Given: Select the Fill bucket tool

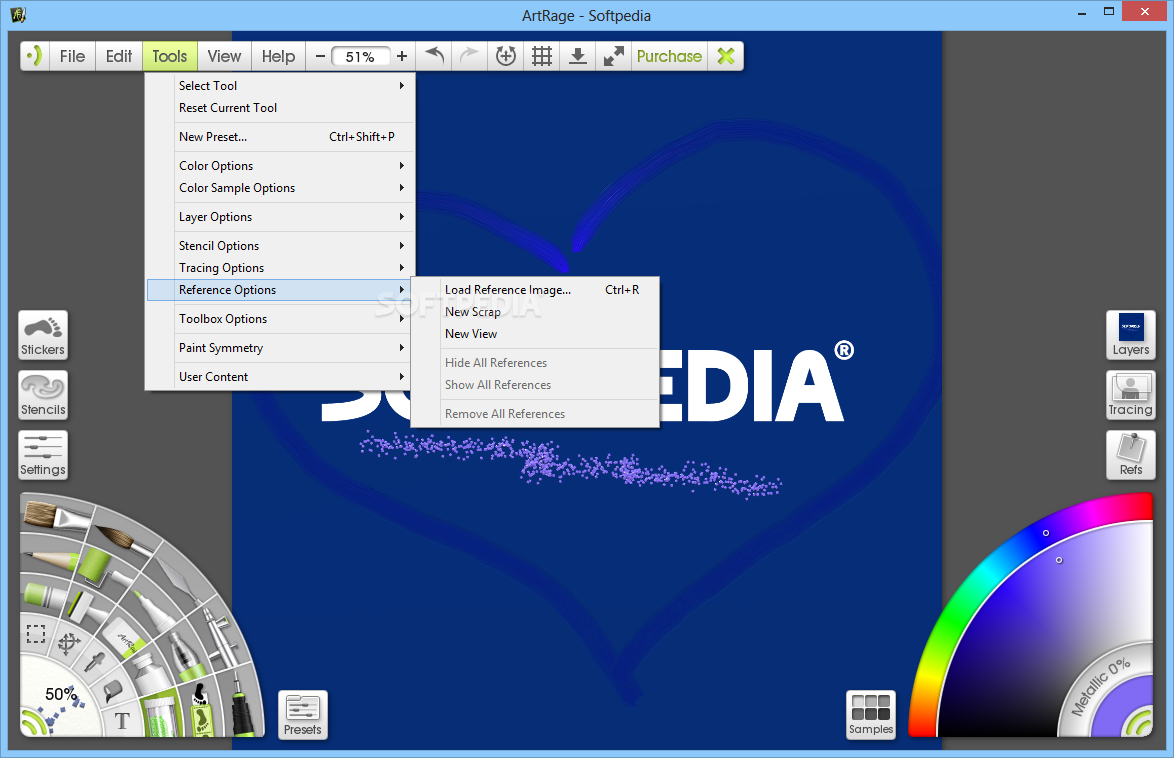Looking at the screenshot, I should click(113, 690).
